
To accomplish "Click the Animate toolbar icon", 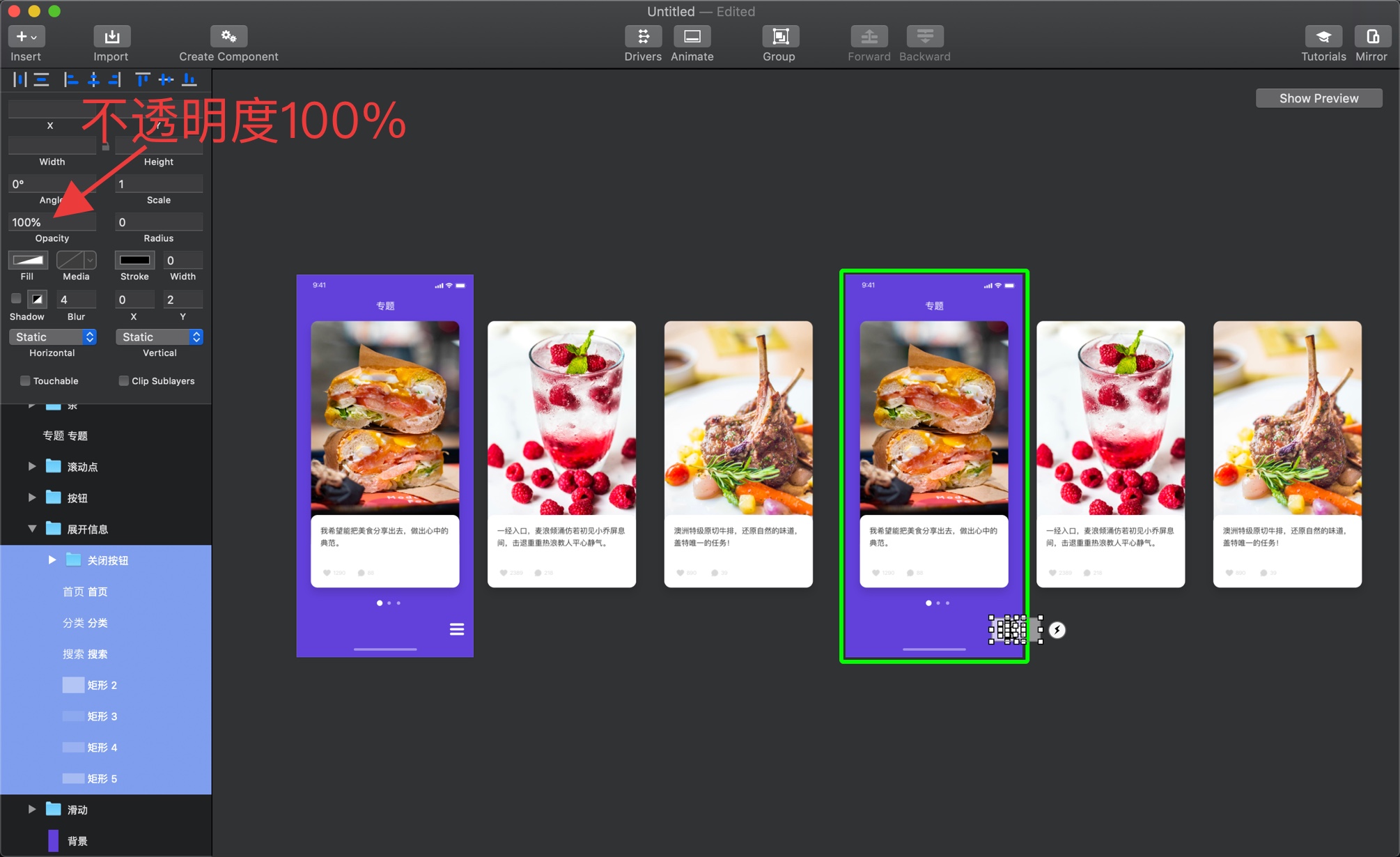I will click(692, 36).
